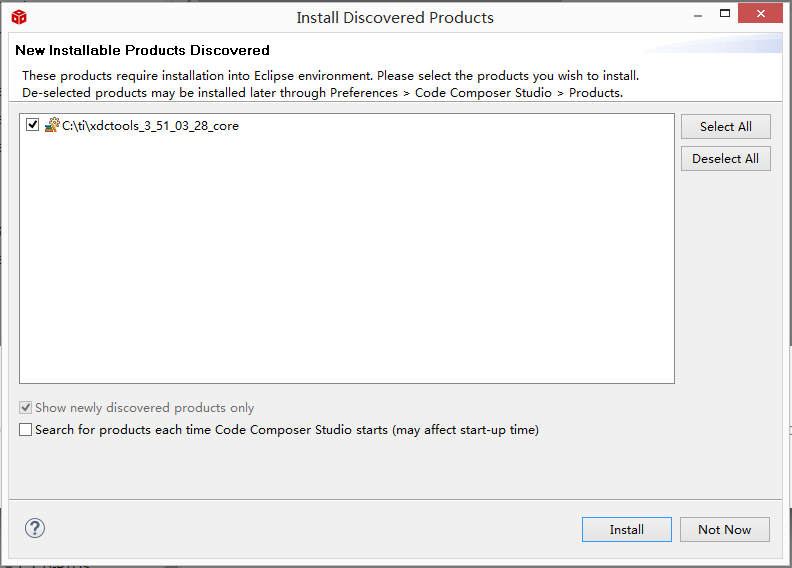Click the New Installable Products Discovered heading
This screenshot has height=568, width=792.
click(142, 50)
